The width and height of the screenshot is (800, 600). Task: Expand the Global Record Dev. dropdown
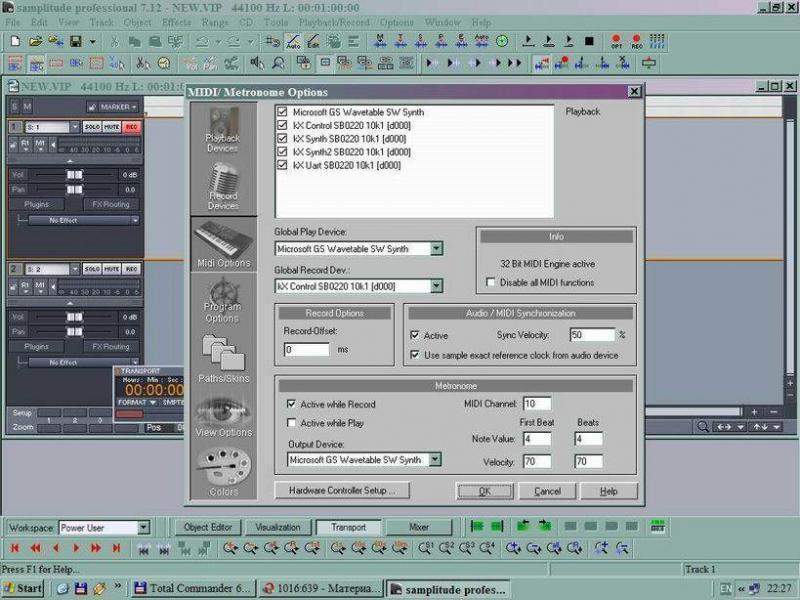(x=436, y=286)
